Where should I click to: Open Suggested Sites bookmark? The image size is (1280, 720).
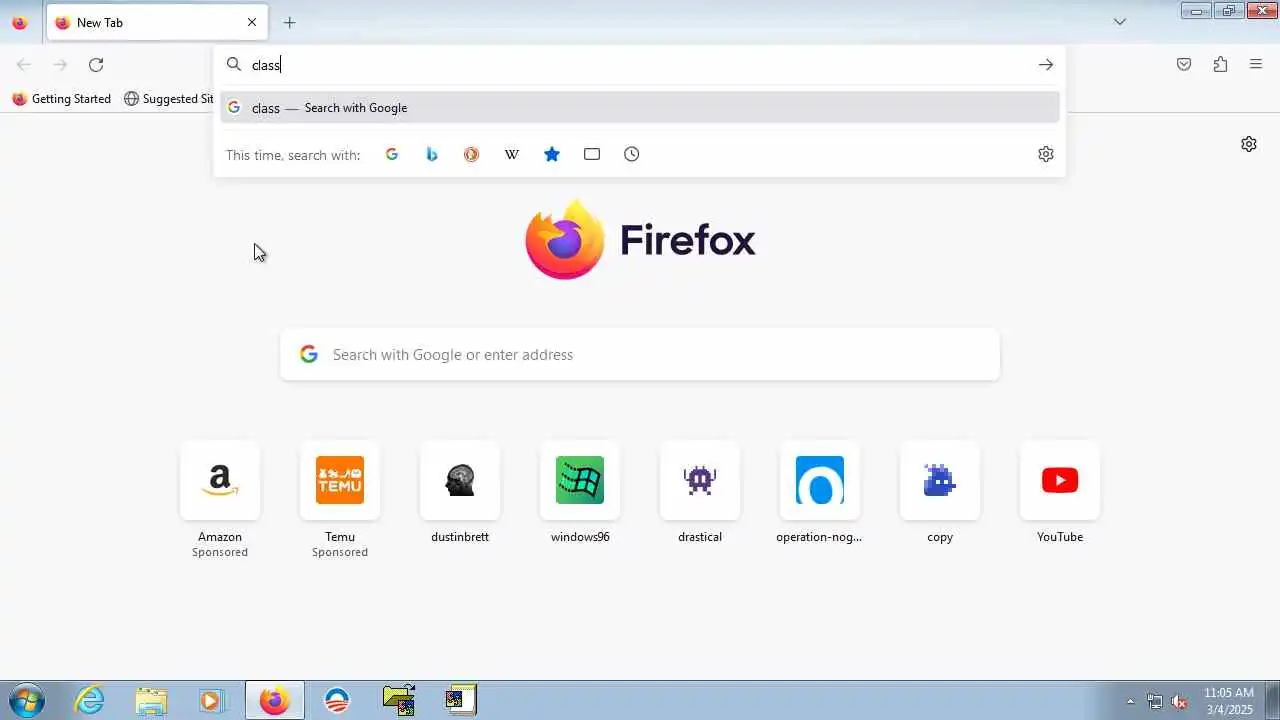coord(169,99)
